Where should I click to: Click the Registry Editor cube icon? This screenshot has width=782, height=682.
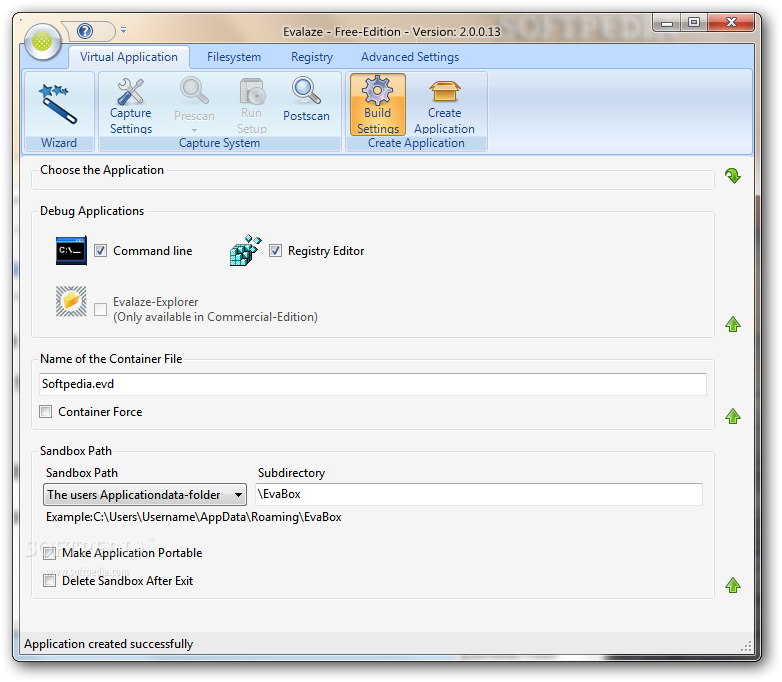245,250
